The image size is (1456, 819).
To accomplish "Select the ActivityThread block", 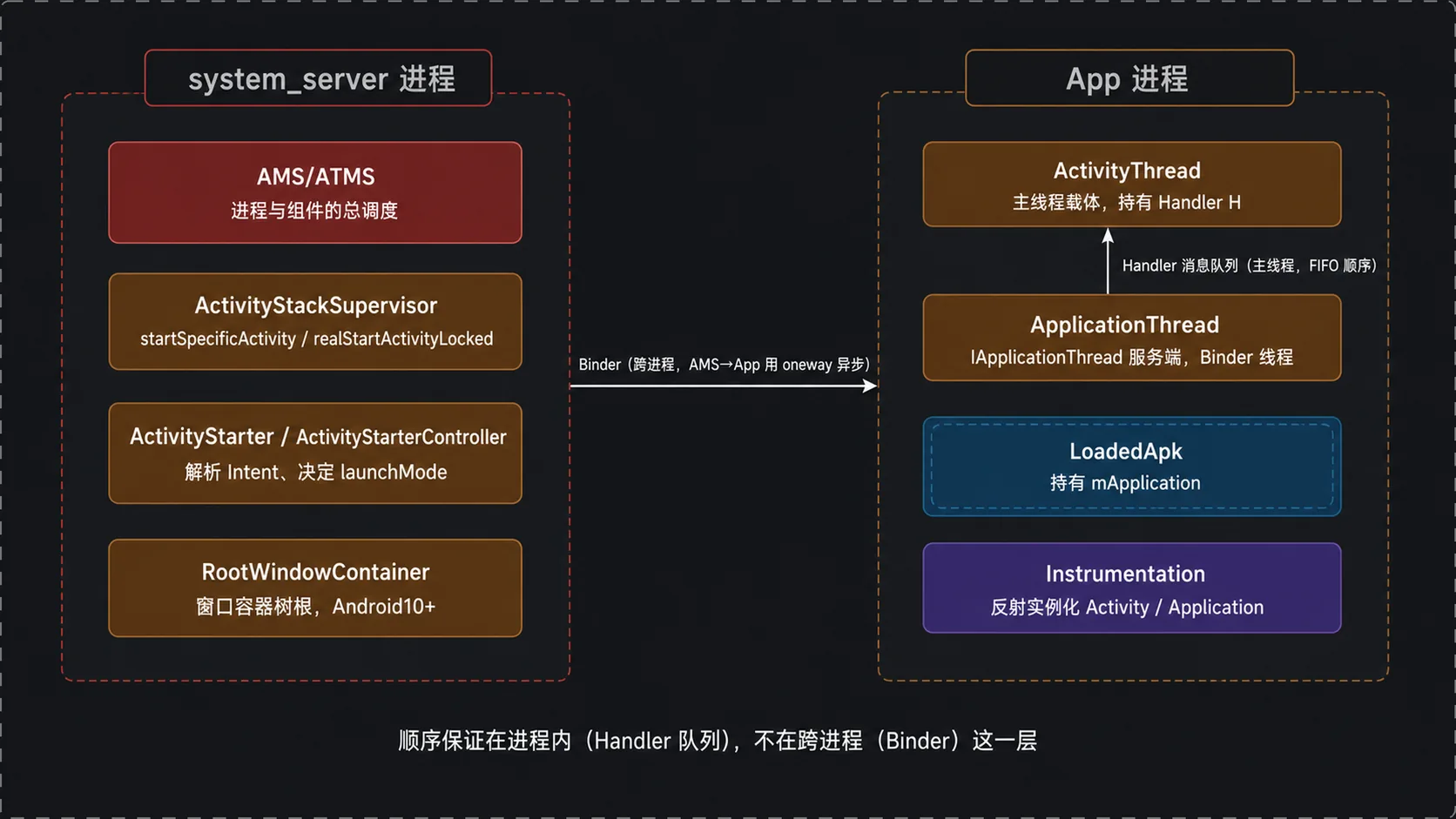I will tap(1132, 185).
